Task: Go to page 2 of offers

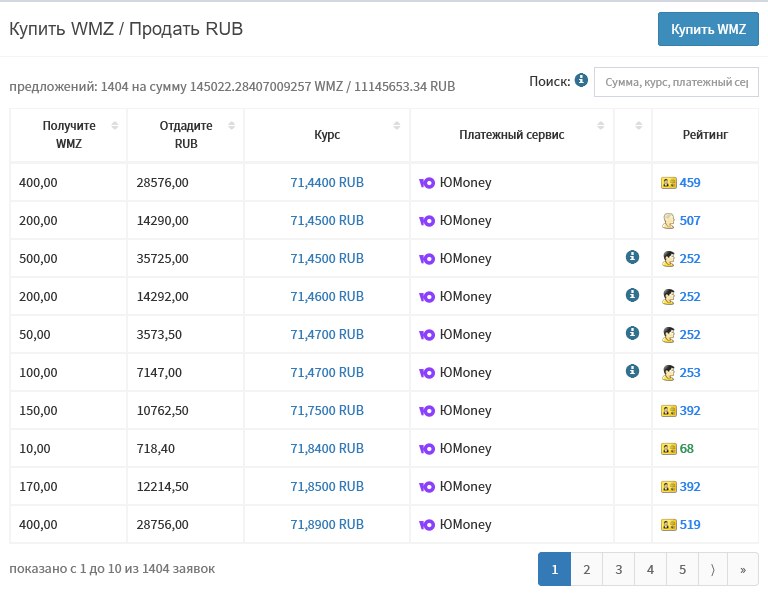Action: pyautogui.click(x=586, y=569)
